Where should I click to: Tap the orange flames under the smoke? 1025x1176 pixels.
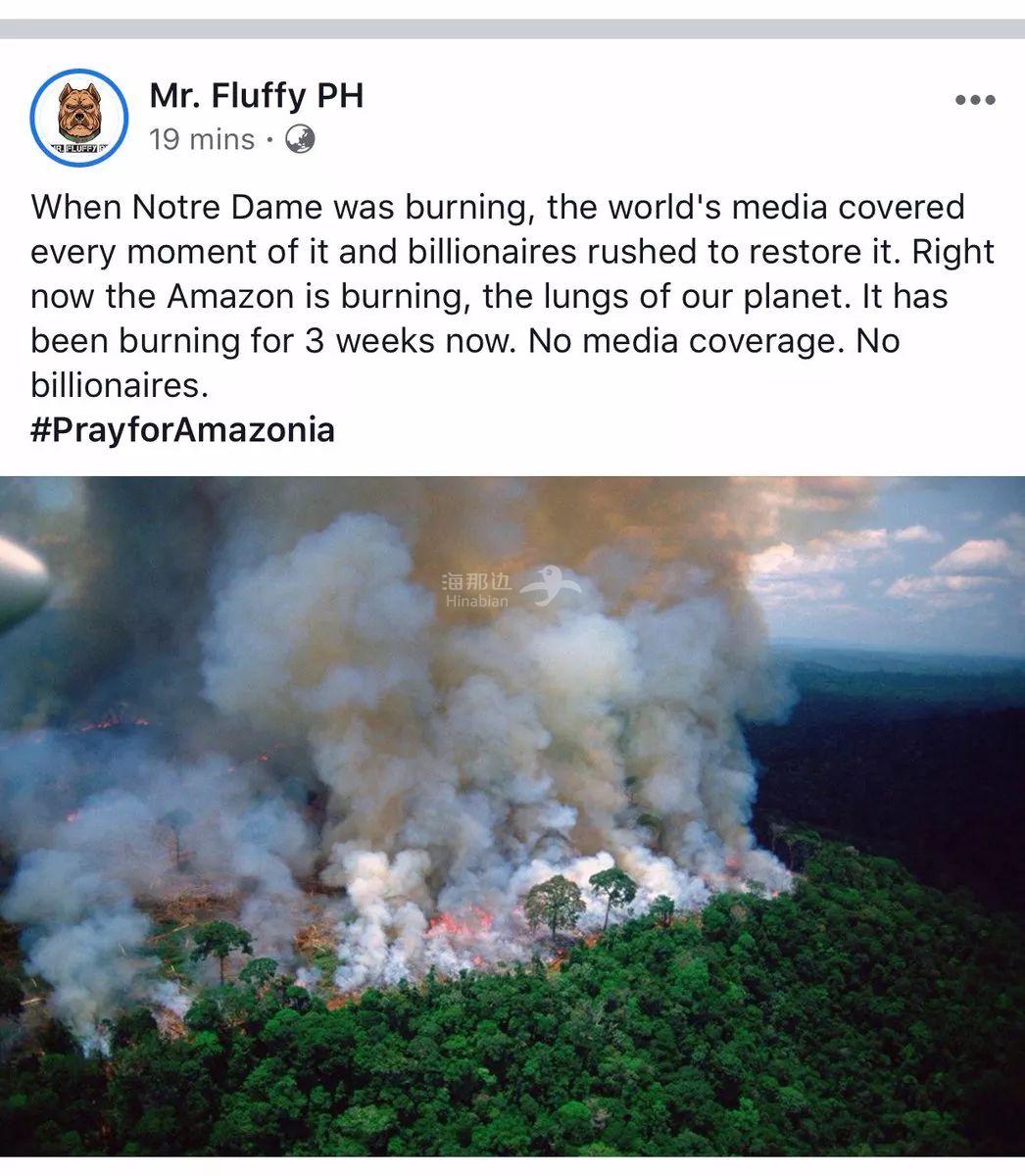click(461, 922)
